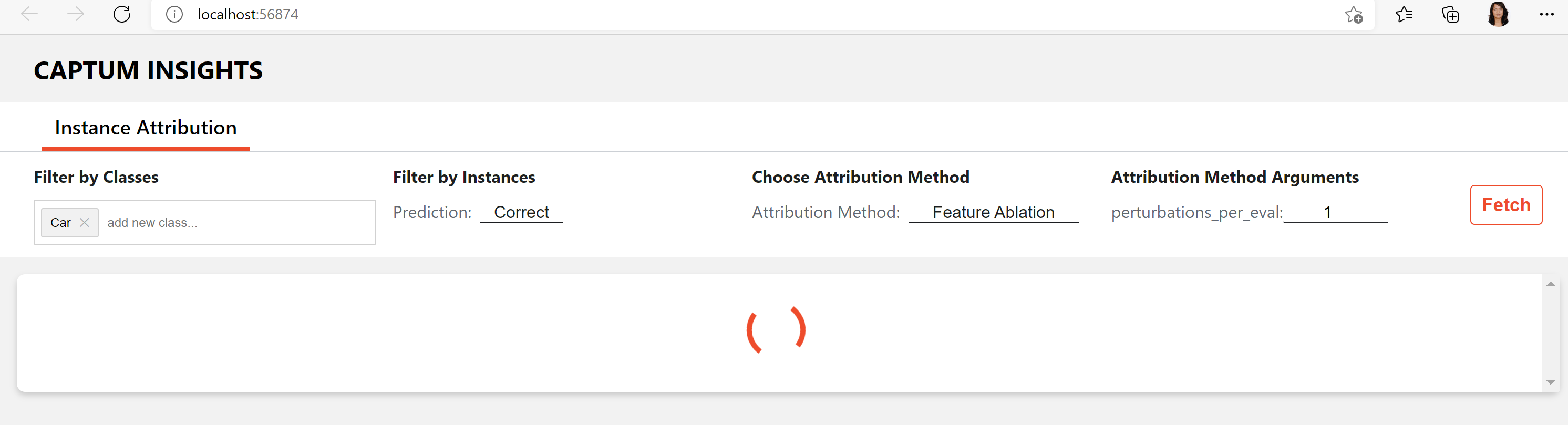Screen dimensions: 1568x425
Task: Open the Prediction dropdown showing Correct
Action: point(521,212)
